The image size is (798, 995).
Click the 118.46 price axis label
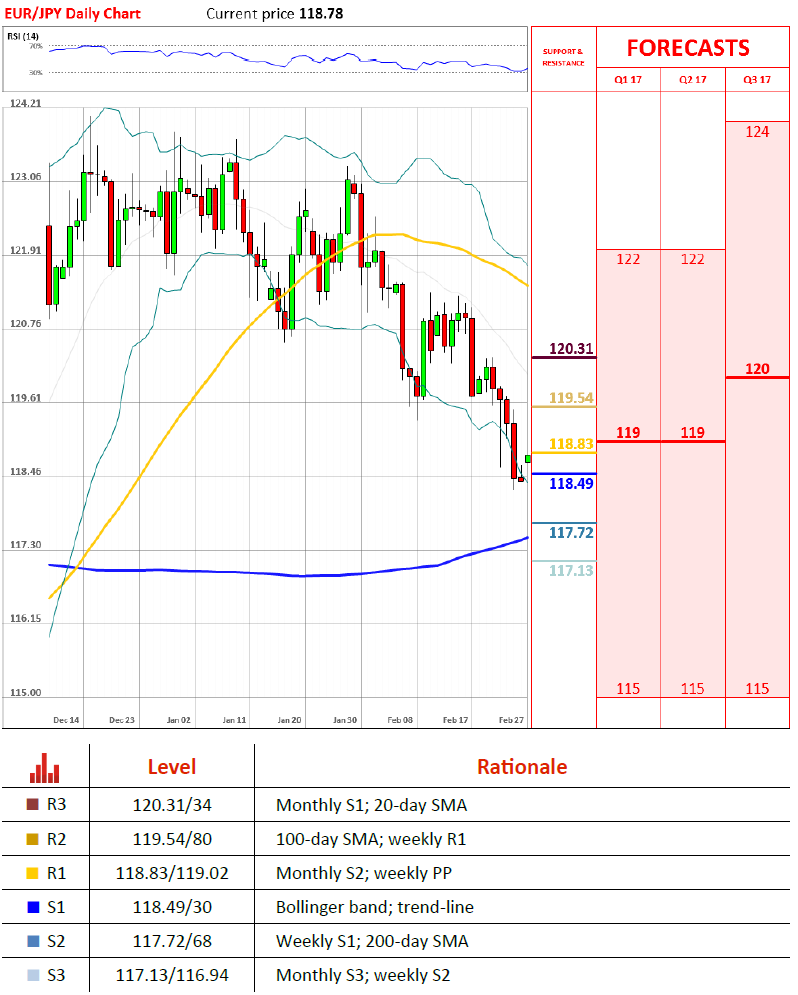coord(25,471)
